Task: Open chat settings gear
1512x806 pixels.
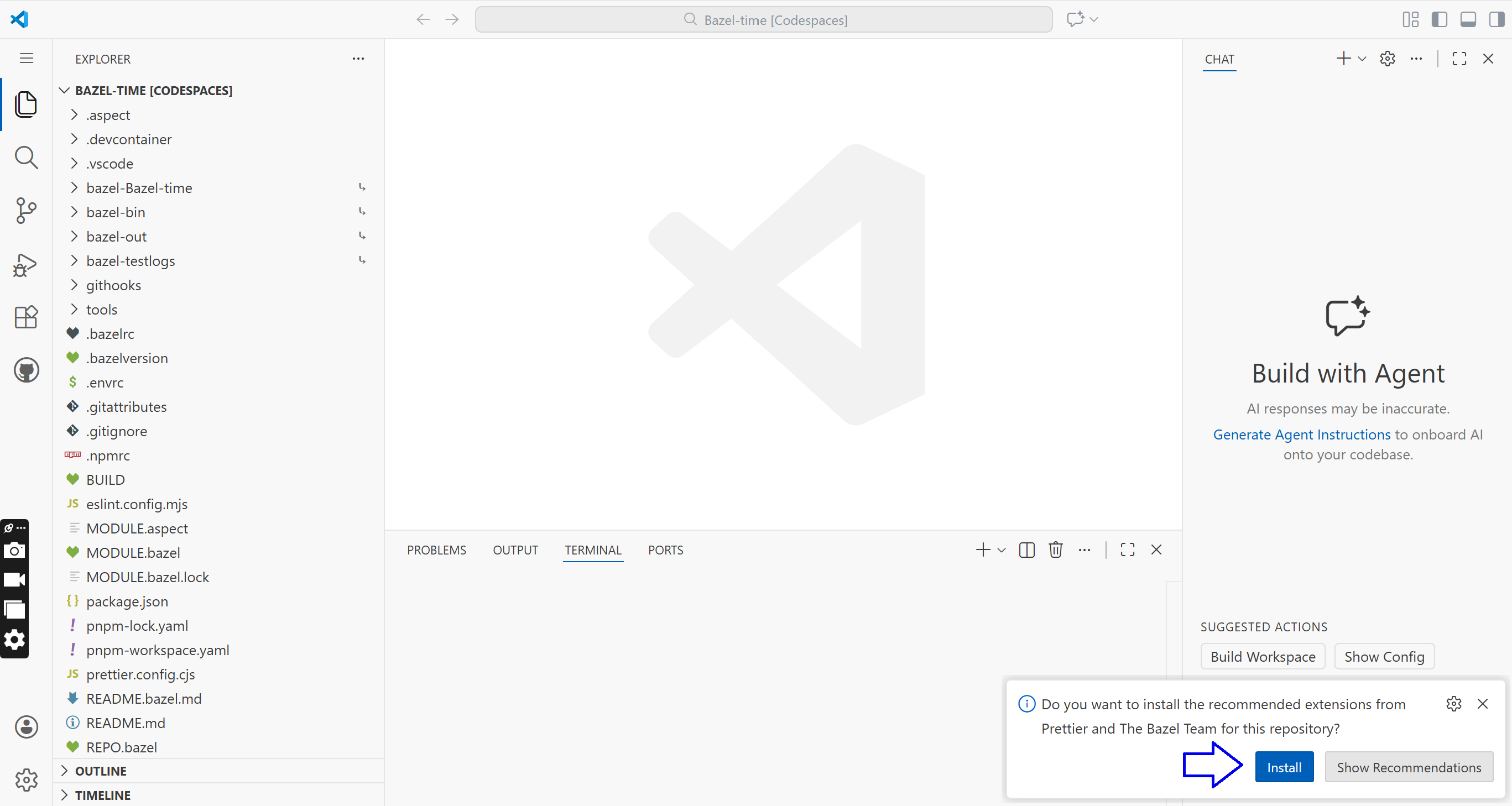Action: (x=1387, y=59)
